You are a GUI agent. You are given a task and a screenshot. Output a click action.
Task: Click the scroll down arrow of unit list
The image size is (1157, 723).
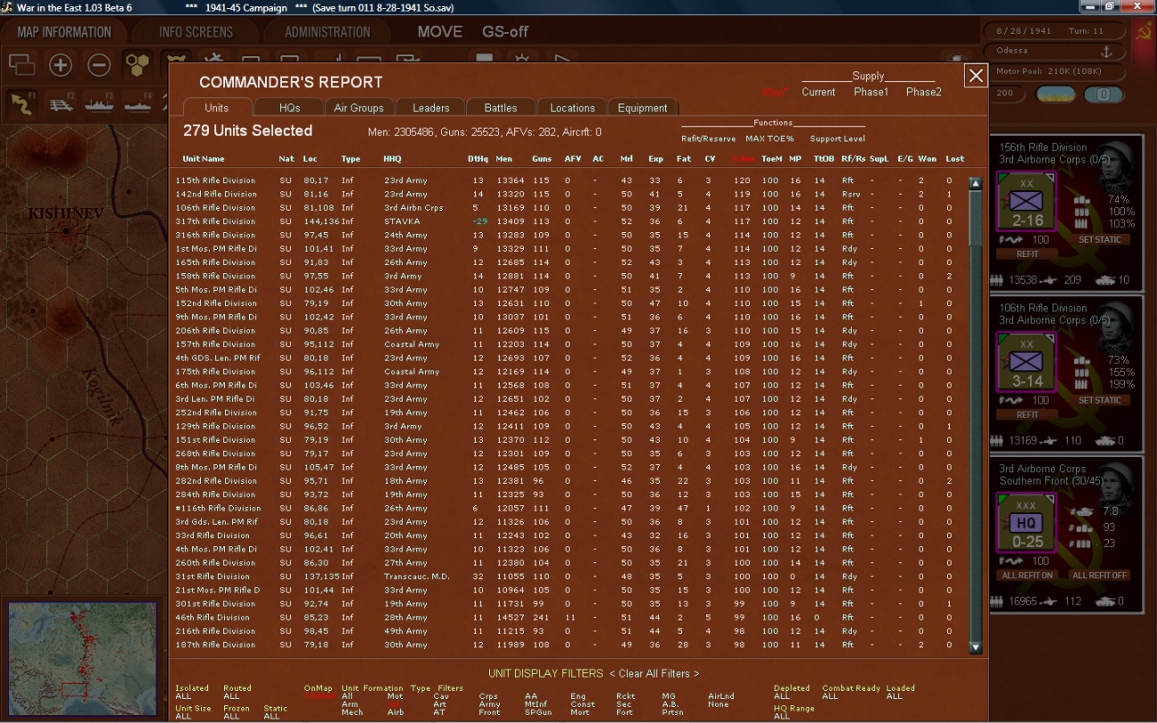point(975,647)
